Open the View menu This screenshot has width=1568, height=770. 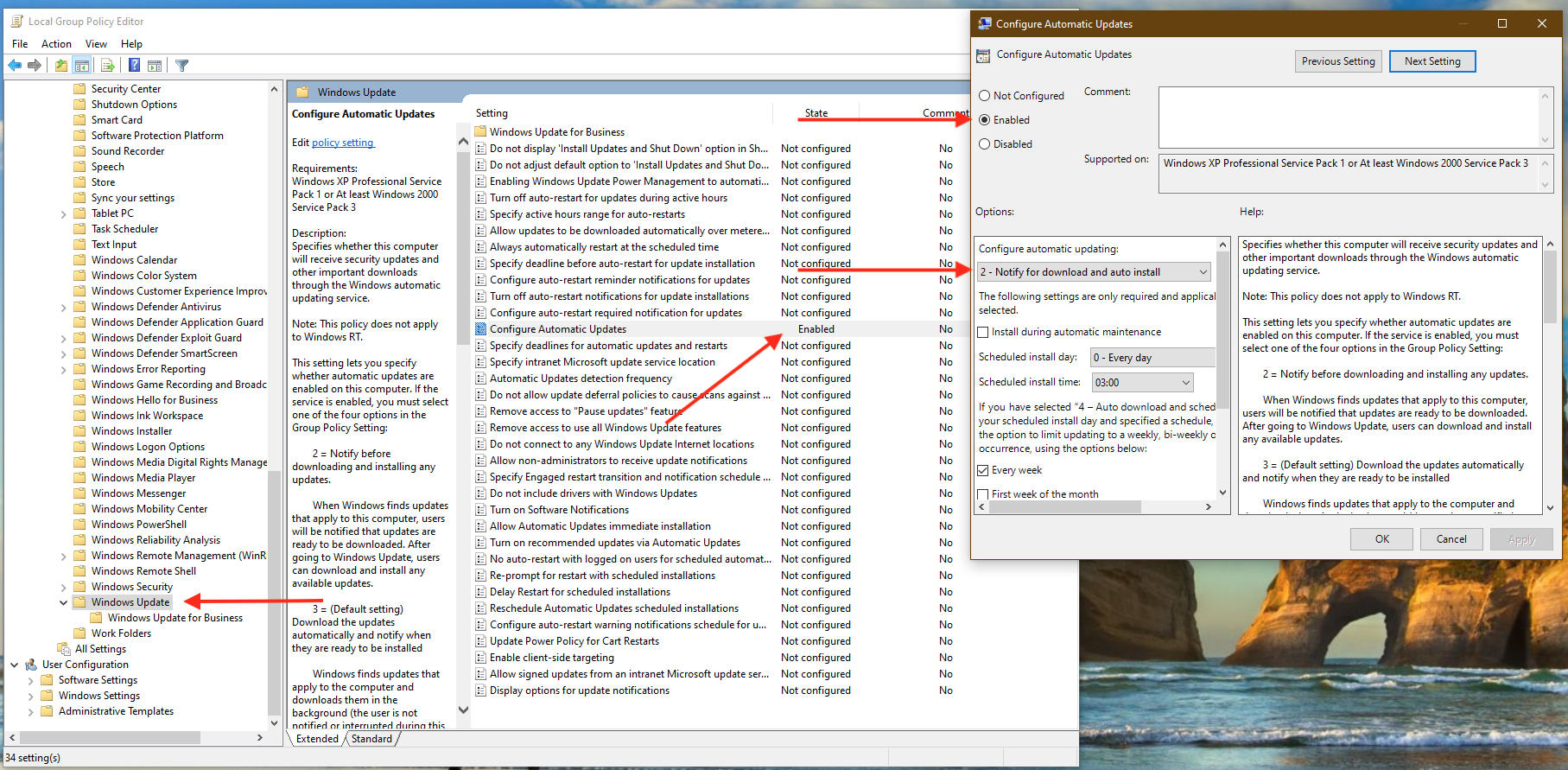pos(96,44)
